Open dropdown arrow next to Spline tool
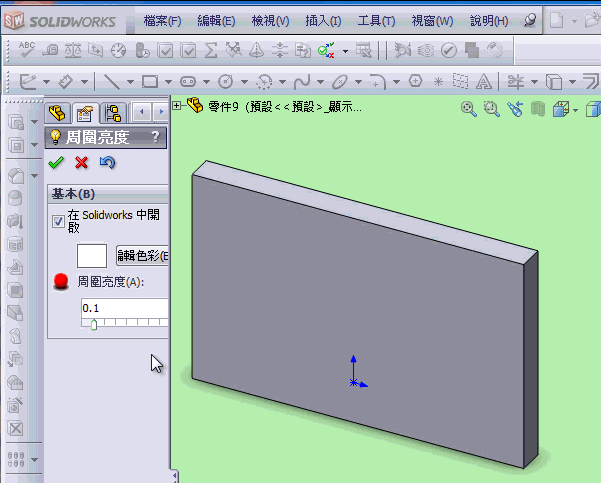 click(x=320, y=82)
